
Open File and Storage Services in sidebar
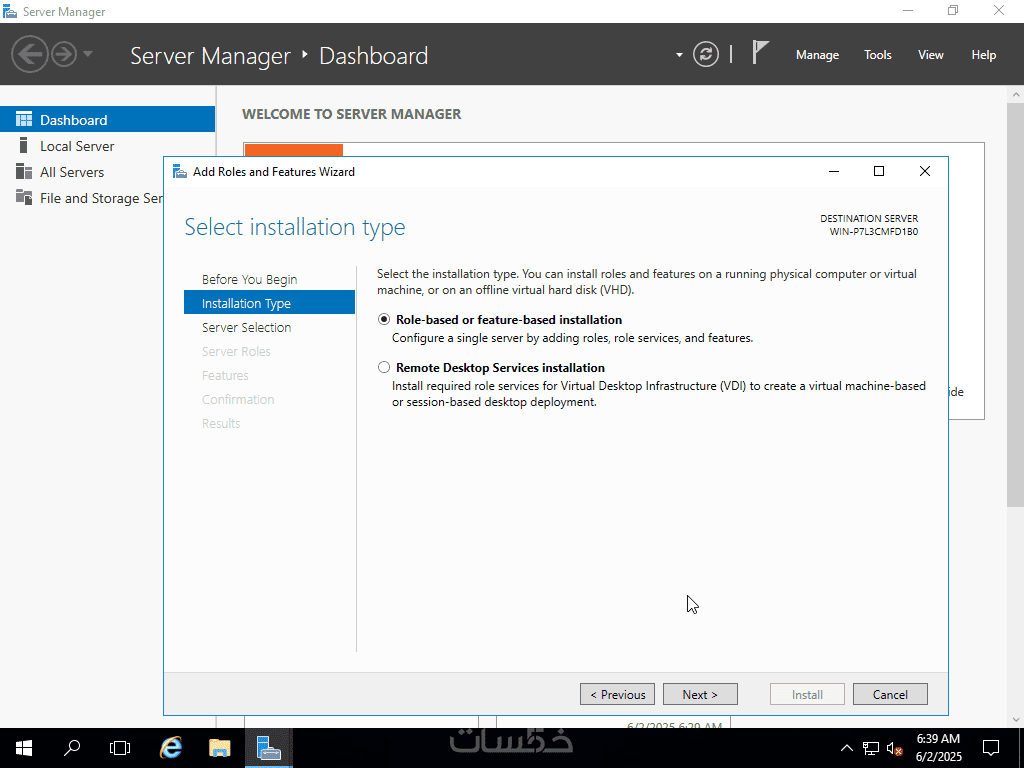pos(82,198)
